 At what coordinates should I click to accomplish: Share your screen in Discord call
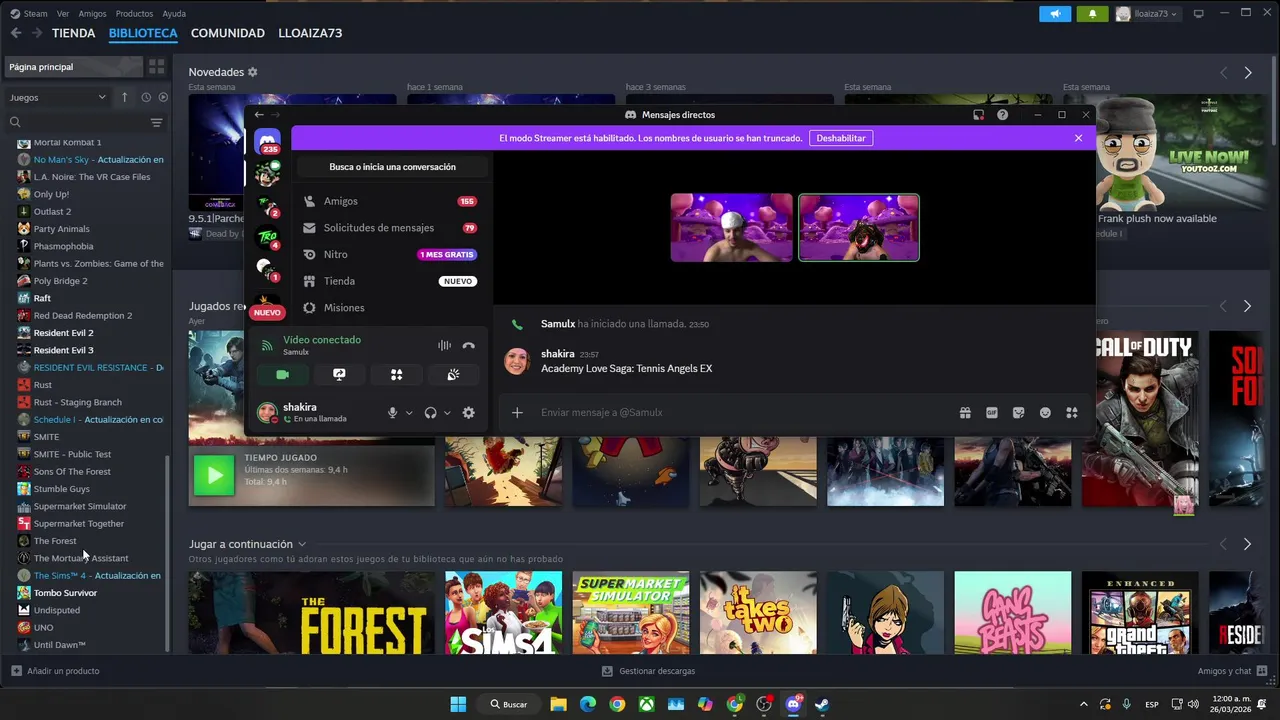(x=339, y=374)
